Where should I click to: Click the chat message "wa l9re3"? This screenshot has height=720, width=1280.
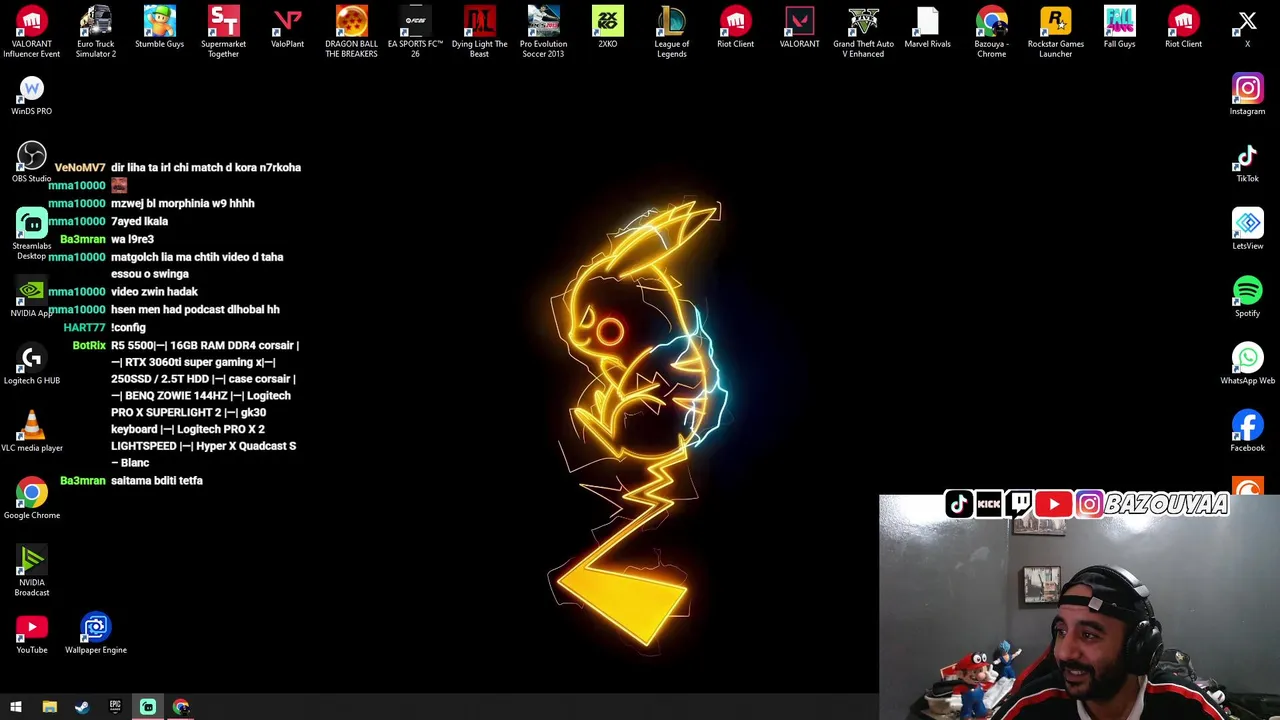point(132,239)
